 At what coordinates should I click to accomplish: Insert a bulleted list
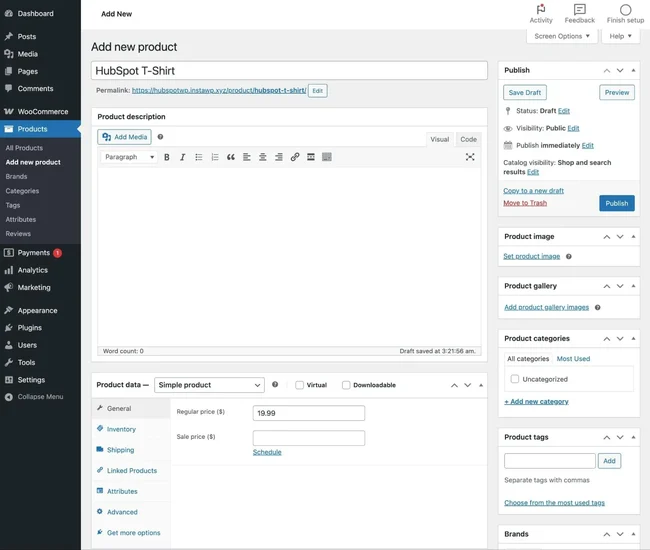coord(199,157)
